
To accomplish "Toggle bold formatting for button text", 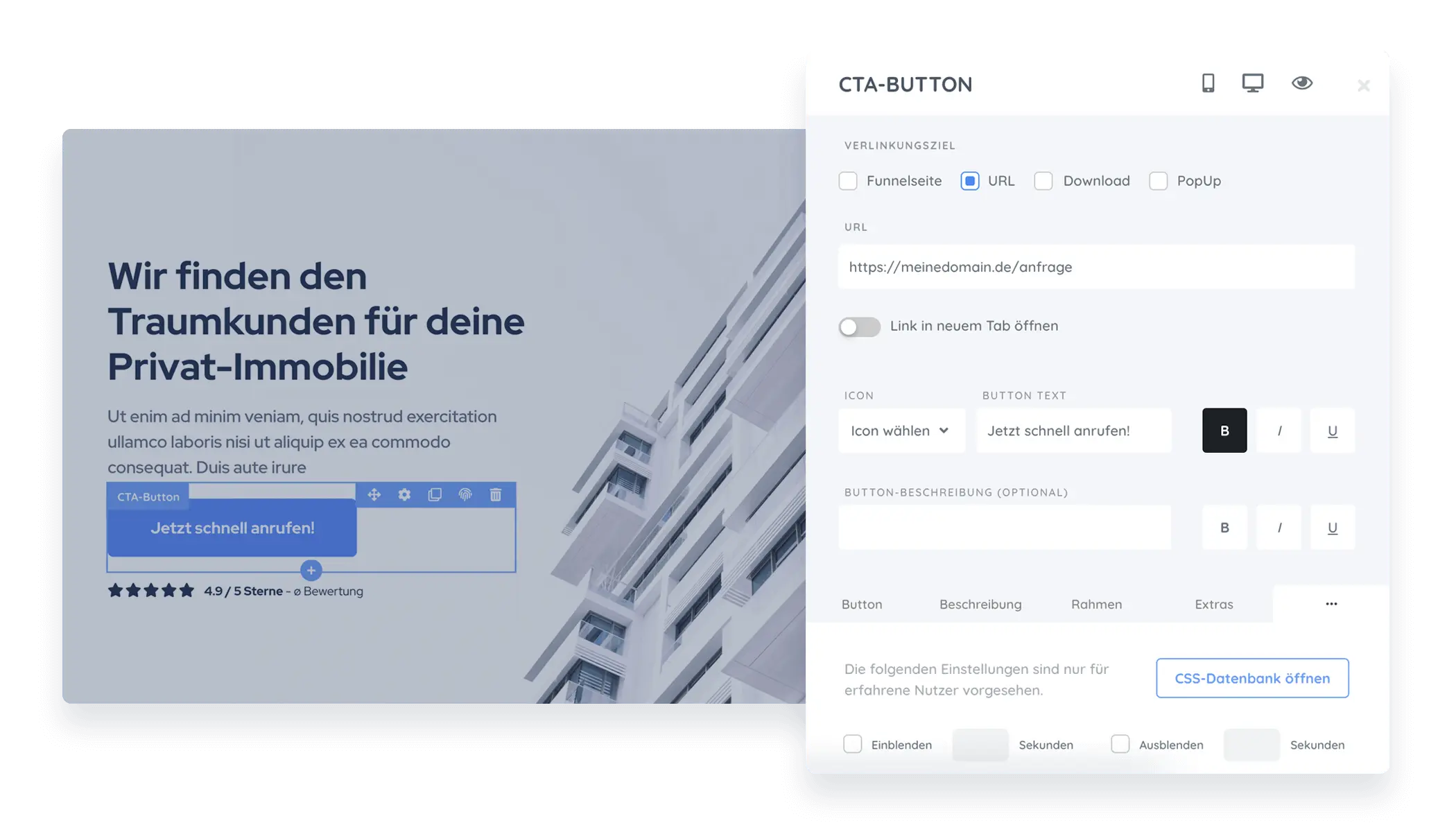I will click(1225, 430).
